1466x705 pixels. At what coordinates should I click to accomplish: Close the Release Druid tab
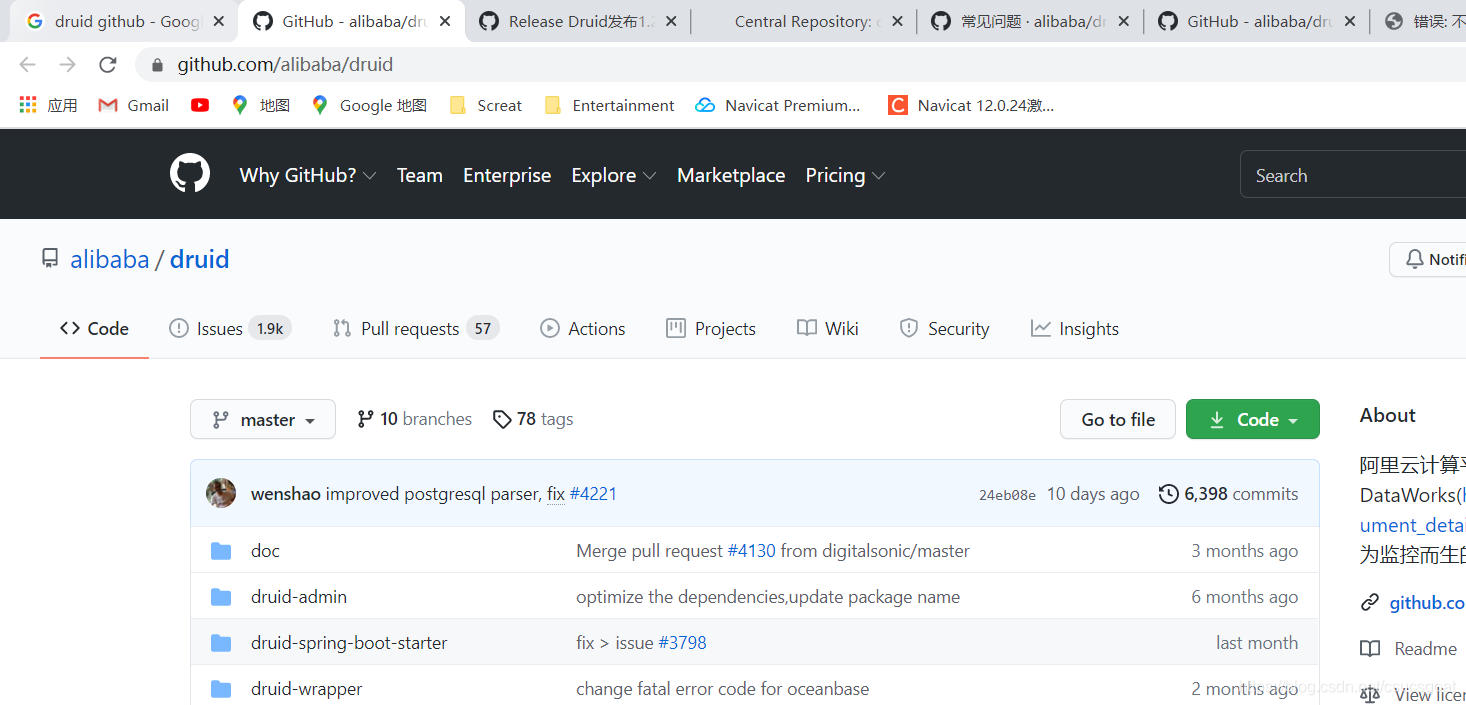point(671,21)
